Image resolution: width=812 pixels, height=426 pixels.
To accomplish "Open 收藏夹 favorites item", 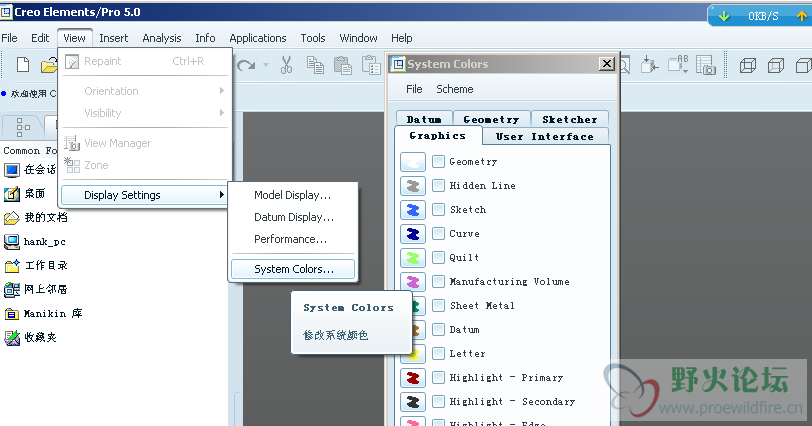I will [x=30, y=337].
